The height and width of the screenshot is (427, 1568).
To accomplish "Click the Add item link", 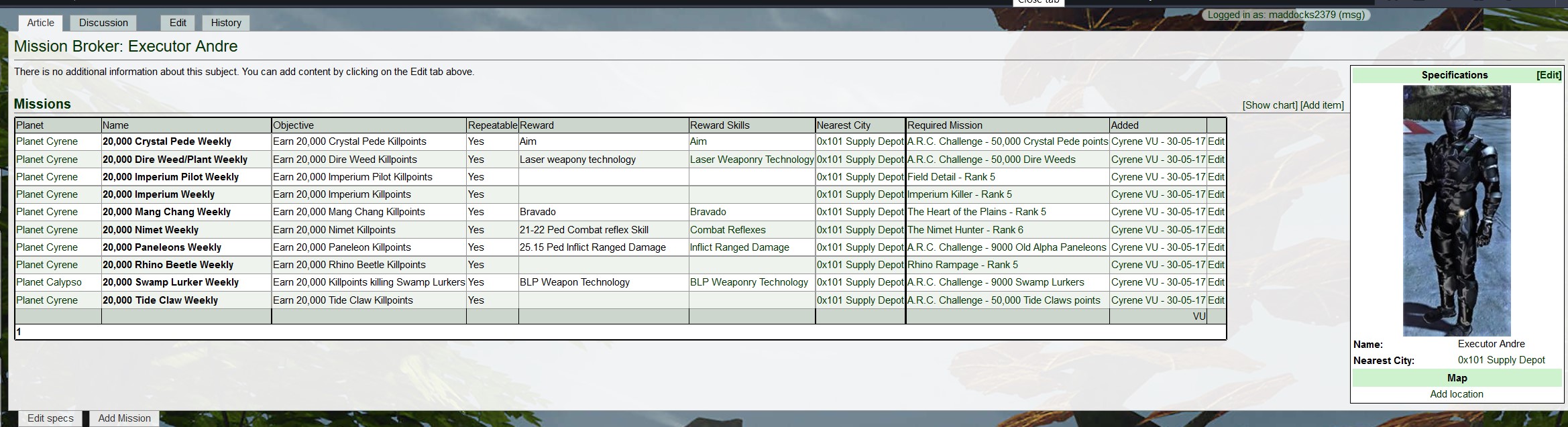I will tap(1322, 105).
